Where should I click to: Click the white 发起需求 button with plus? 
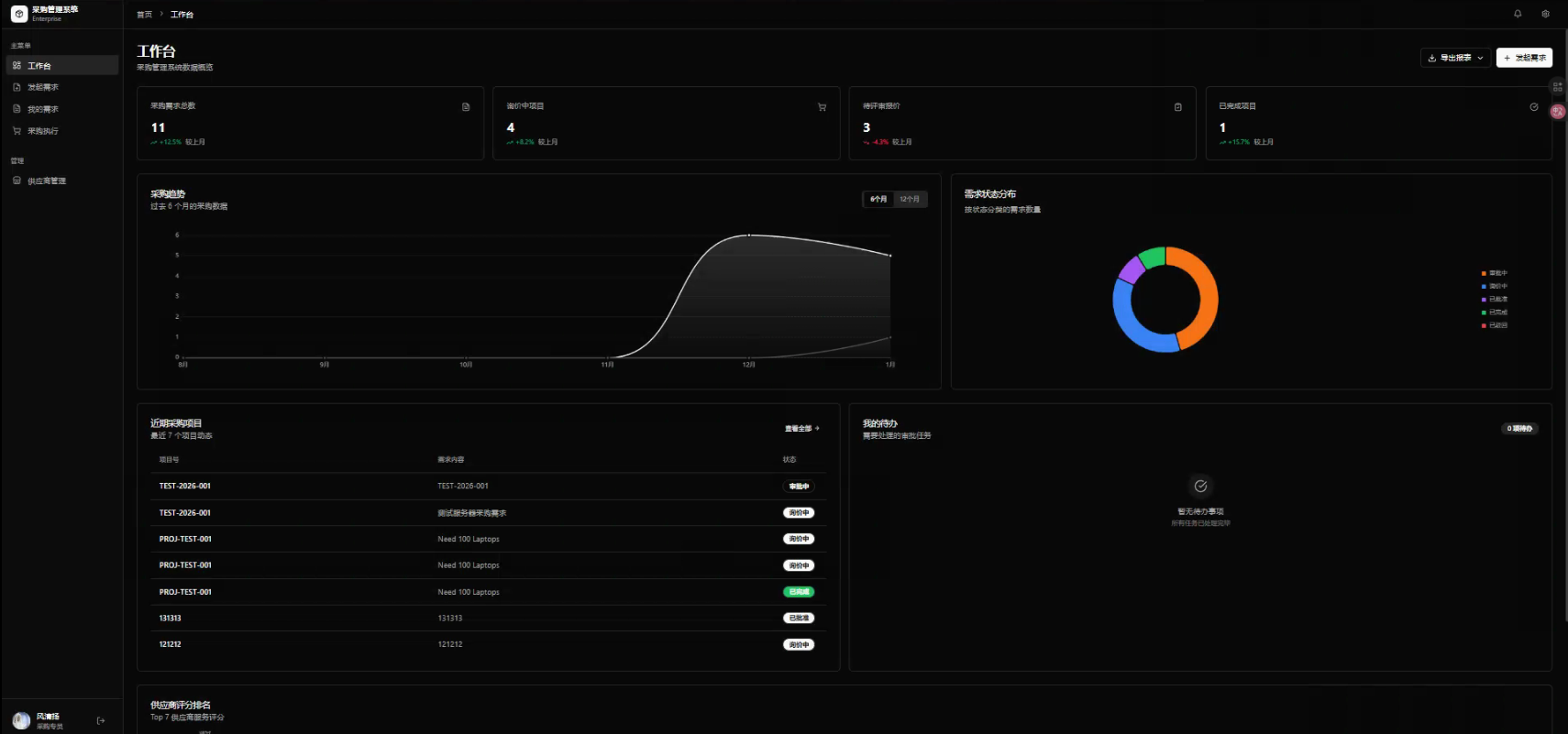pyautogui.click(x=1524, y=58)
